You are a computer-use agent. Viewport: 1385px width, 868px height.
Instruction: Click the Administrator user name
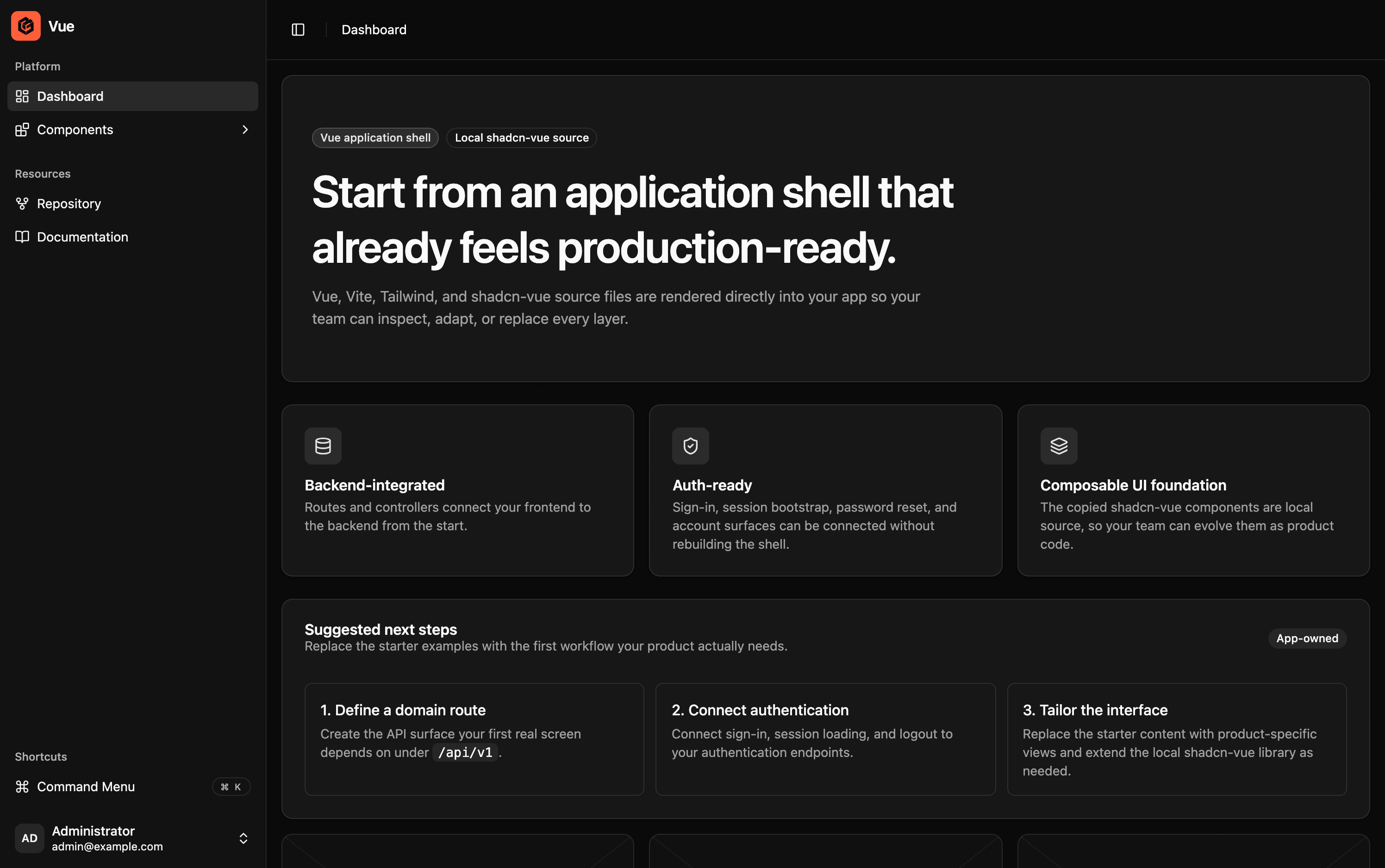coord(93,831)
